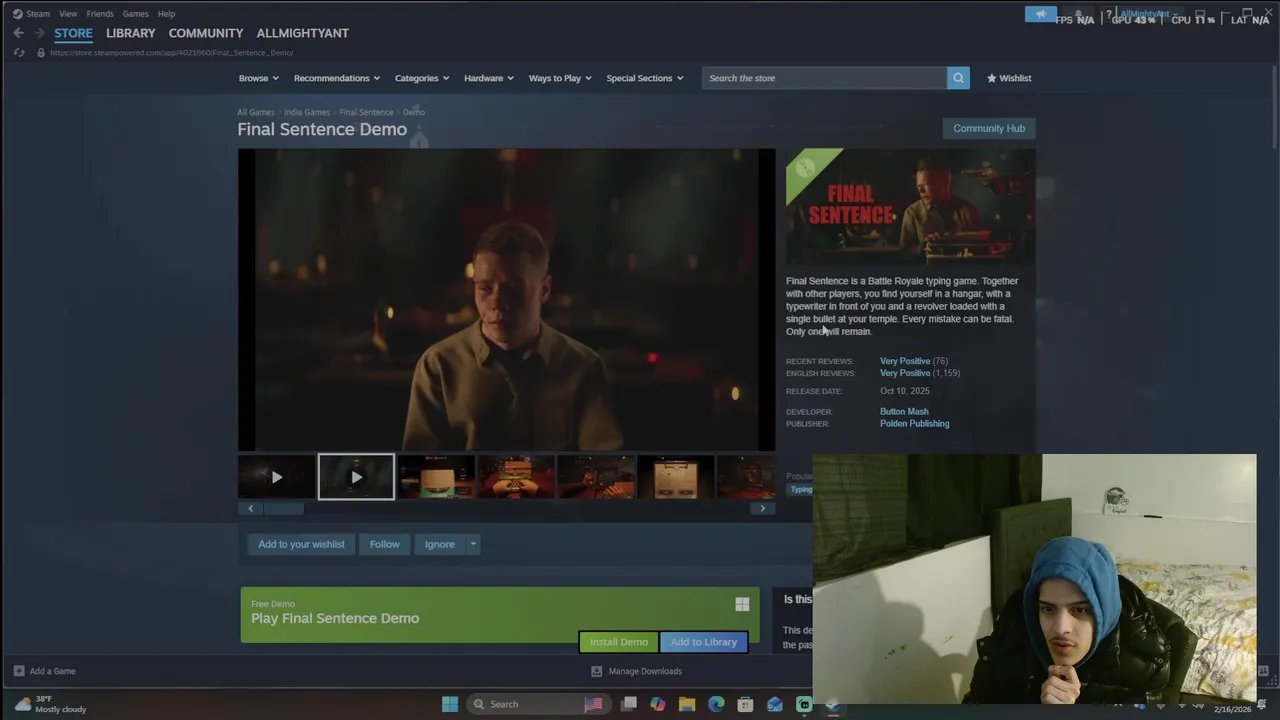This screenshot has width=1280, height=720.
Task: Click the Add a Game plus icon
Action: tap(19, 671)
